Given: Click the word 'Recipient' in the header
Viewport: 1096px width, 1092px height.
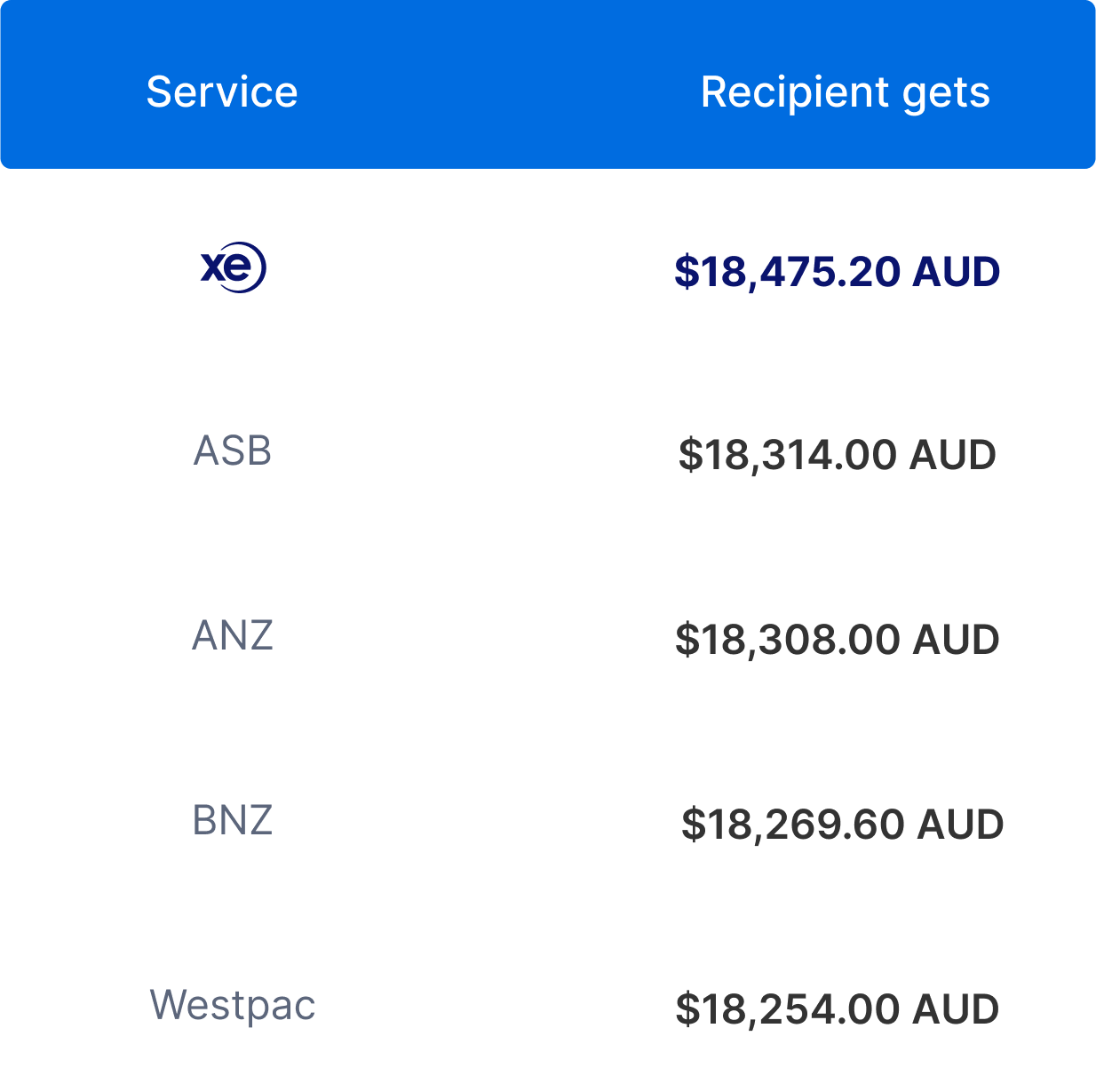Looking at the screenshot, I should point(795,92).
